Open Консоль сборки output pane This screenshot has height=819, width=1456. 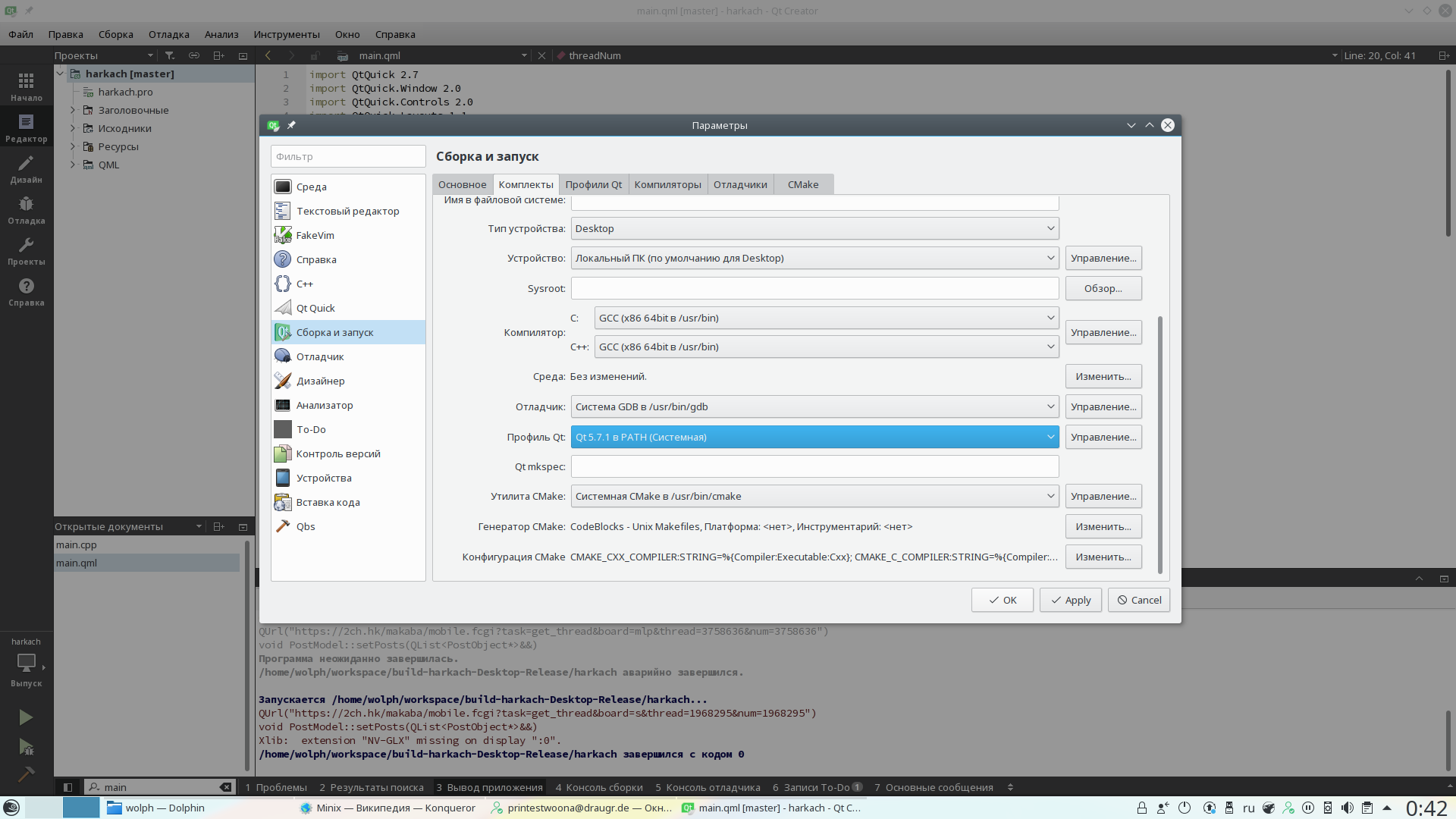[x=598, y=787]
